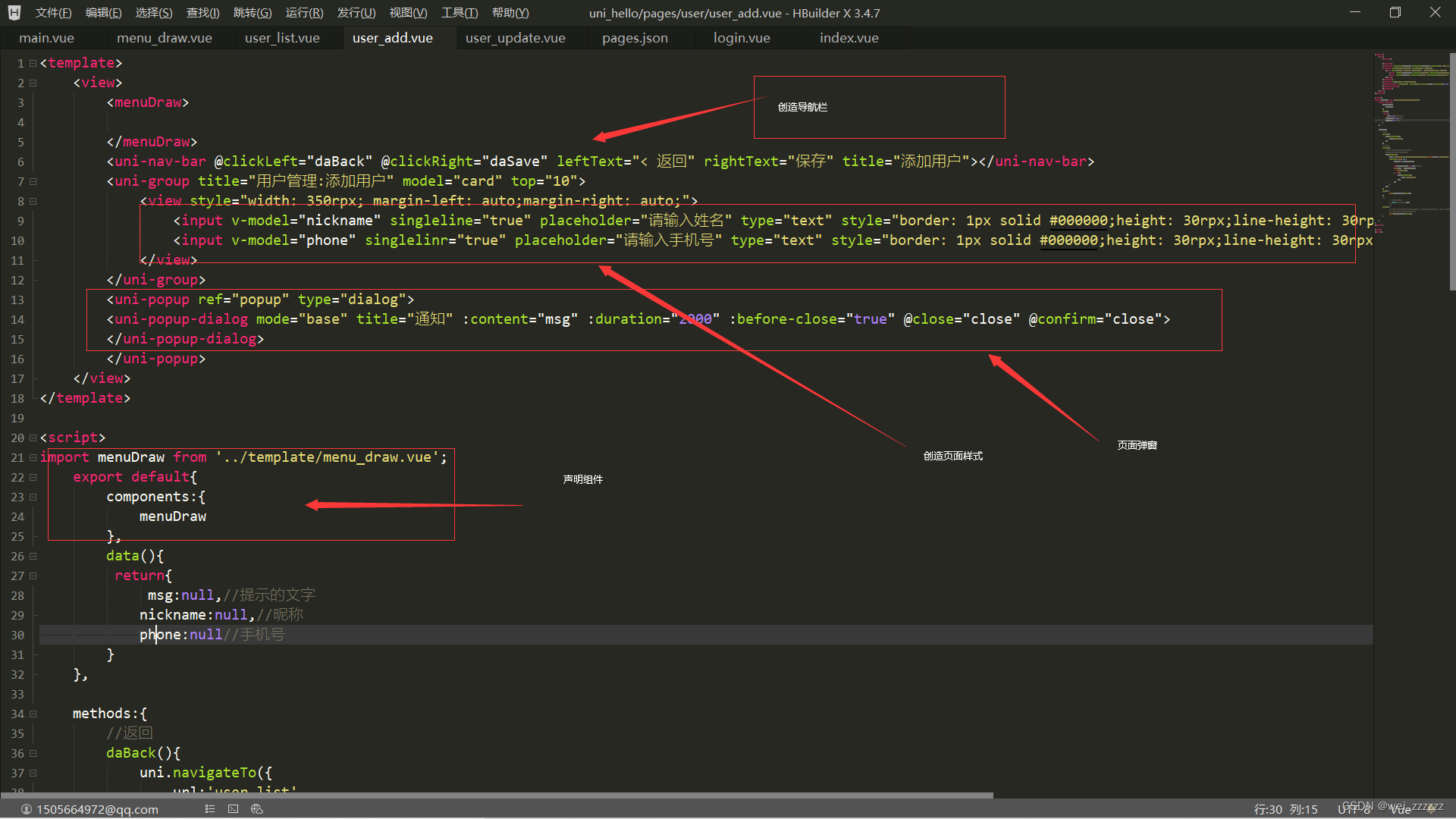Click the horizontal scrollbar at editor bottom
1456x819 pixels.
point(497,795)
